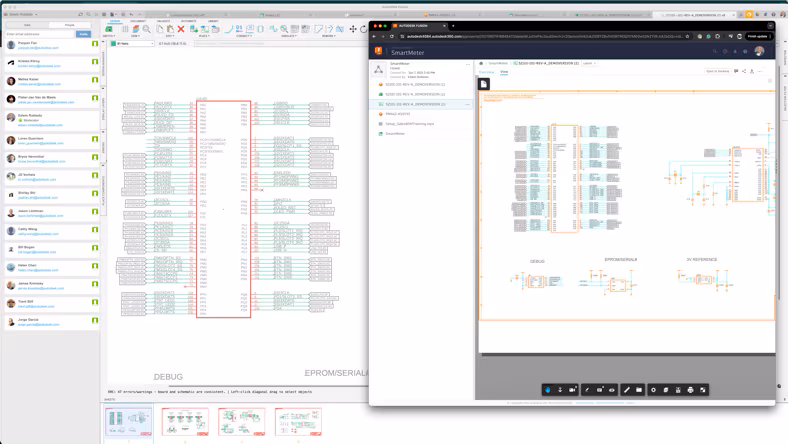Viewport: 788px width, 444px height.
Task: Click the fullscreen icon in viewer toolbar
Action: tap(703, 390)
